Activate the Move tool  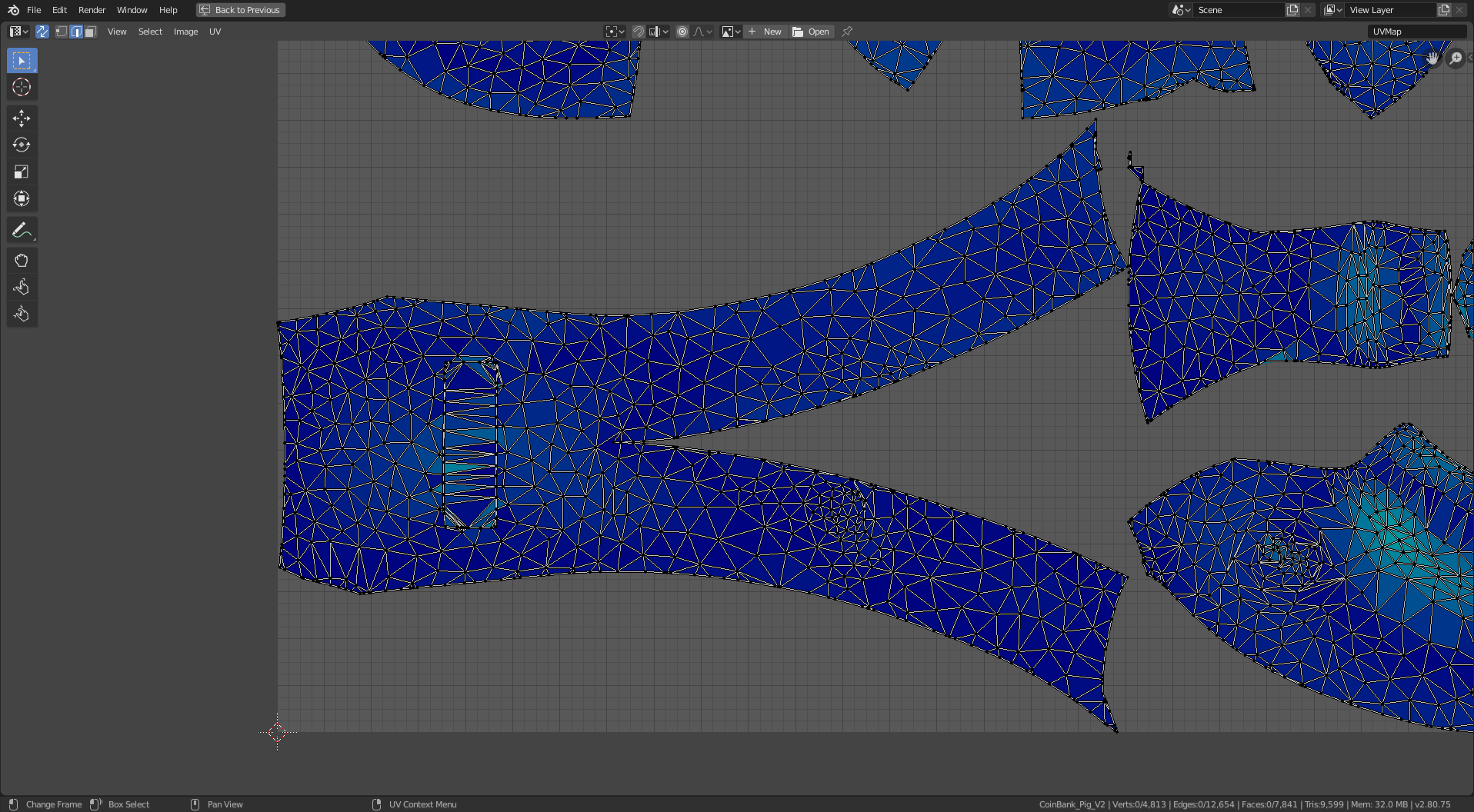pos(22,118)
